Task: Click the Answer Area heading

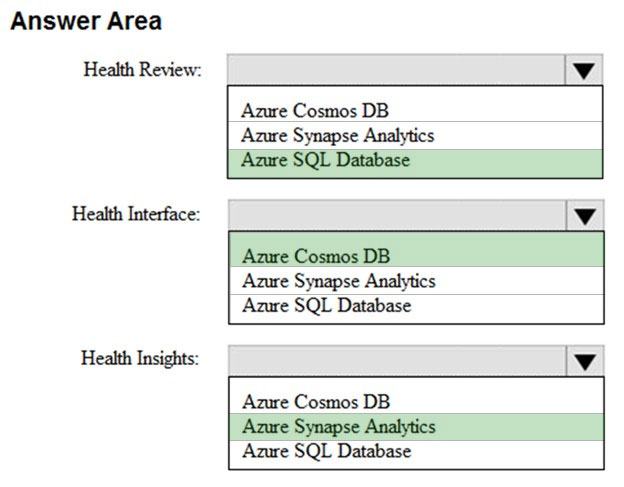Action: click(86, 21)
